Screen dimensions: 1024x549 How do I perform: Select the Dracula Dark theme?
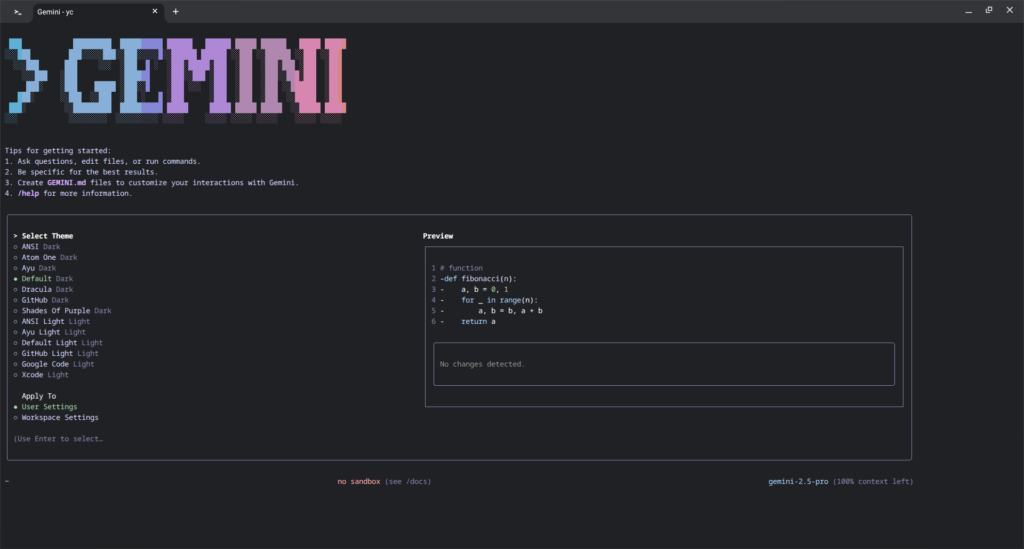click(44, 289)
